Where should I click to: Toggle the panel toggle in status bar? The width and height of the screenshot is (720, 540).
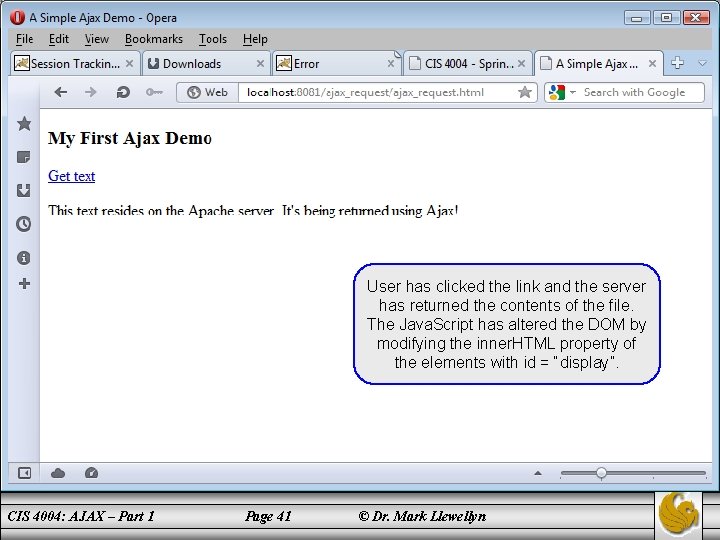point(24,472)
